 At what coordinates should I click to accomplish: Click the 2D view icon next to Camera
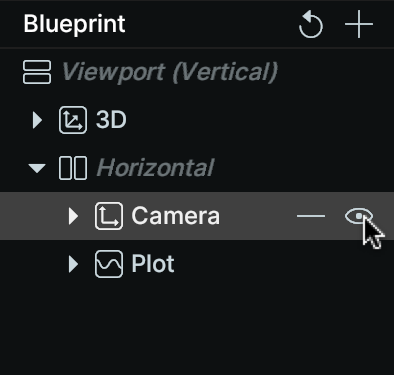coord(109,216)
